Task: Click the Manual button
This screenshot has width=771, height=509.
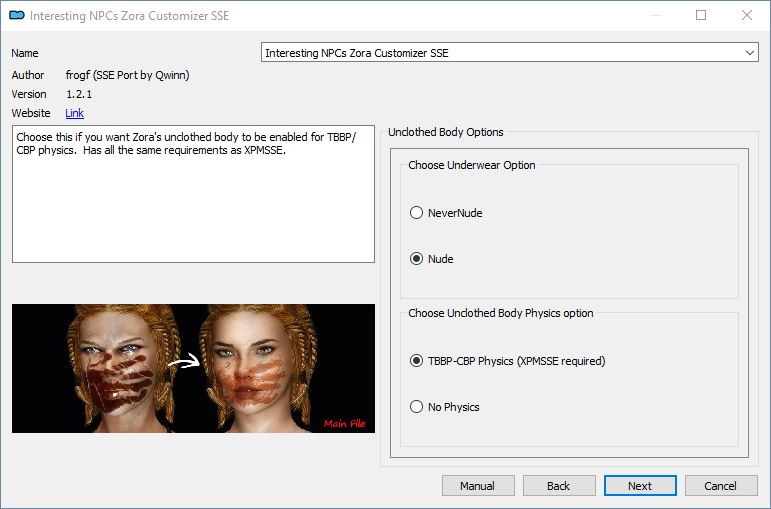Action: coord(478,486)
